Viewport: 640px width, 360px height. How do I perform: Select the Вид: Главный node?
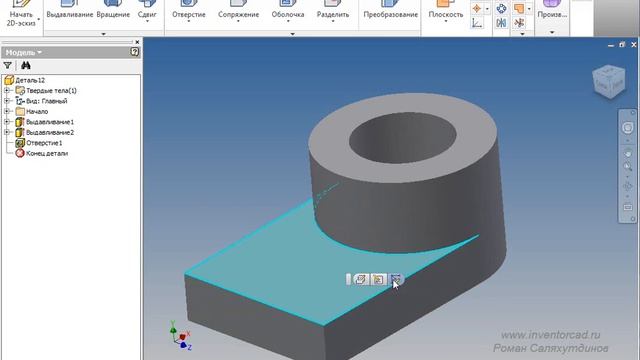[47, 101]
